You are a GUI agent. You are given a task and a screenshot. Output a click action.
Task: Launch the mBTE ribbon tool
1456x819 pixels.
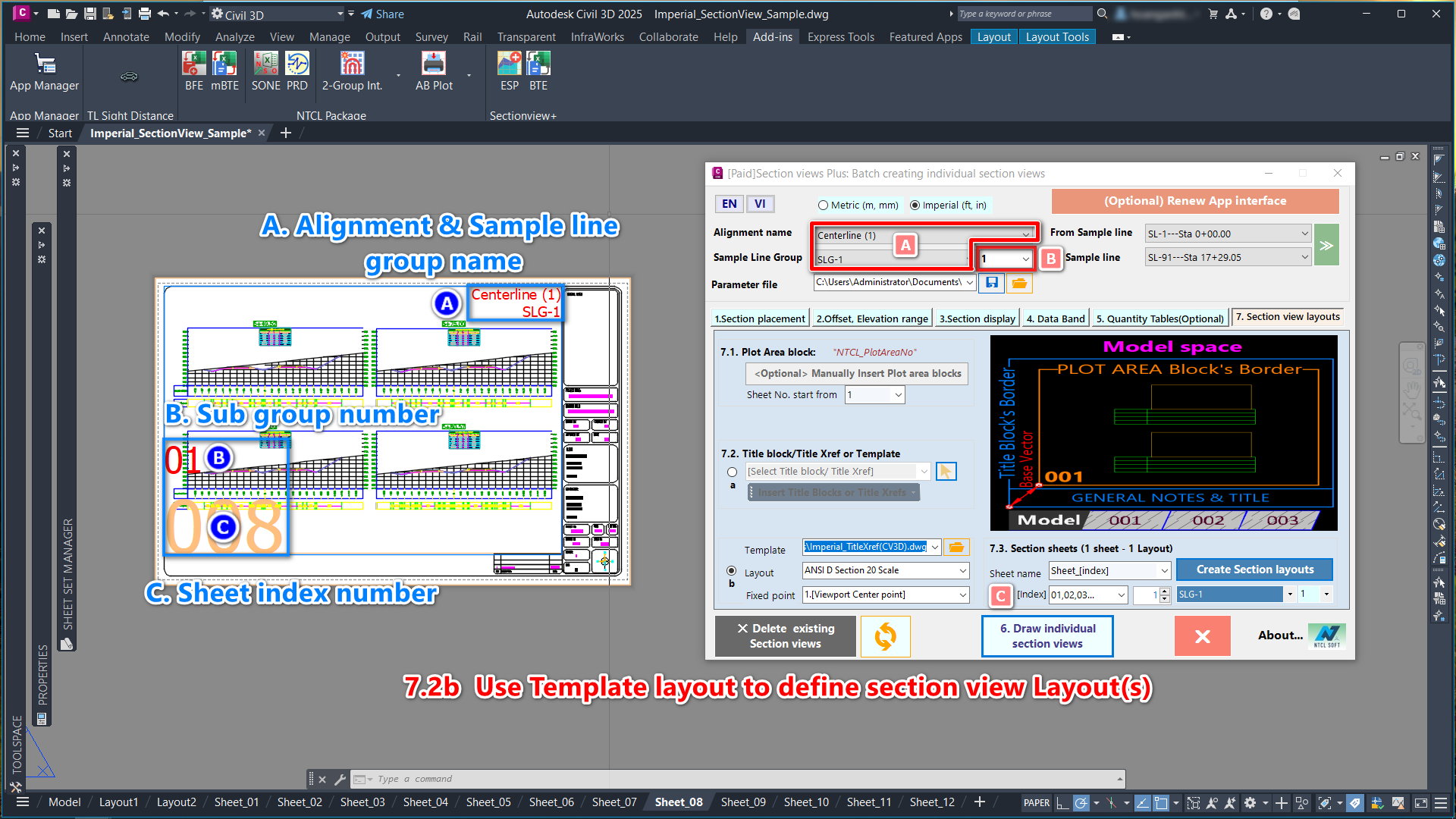click(x=224, y=64)
